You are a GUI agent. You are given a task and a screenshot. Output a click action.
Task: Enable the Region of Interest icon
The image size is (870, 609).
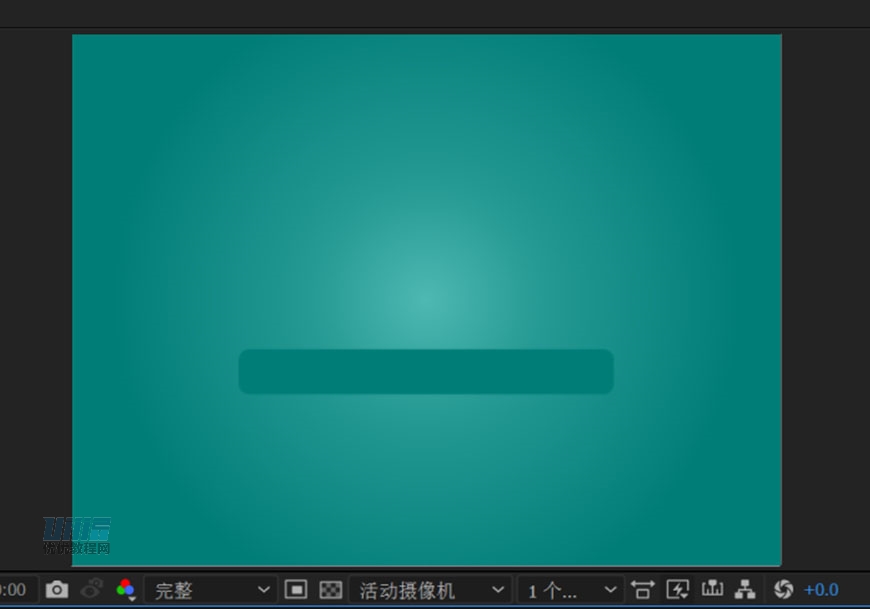click(x=296, y=590)
